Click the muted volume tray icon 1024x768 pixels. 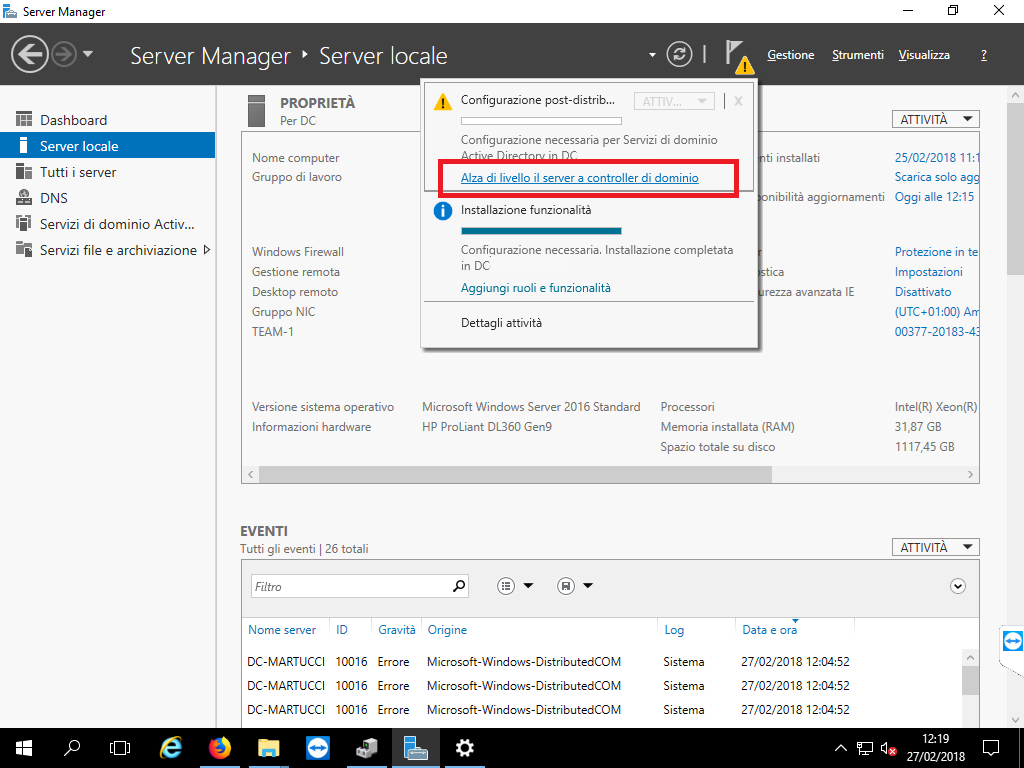click(x=888, y=748)
